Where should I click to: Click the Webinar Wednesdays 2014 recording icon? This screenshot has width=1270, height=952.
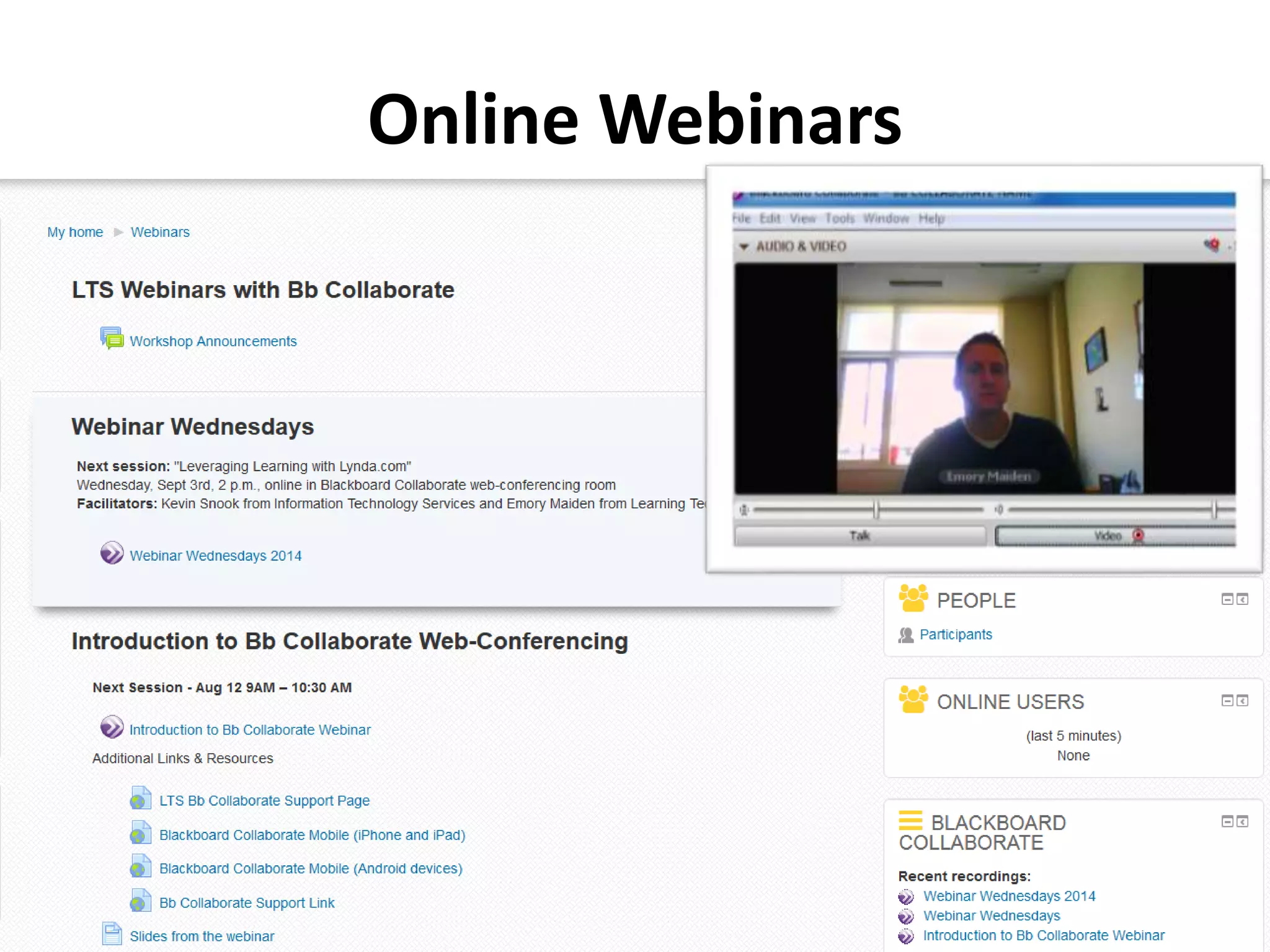[906, 897]
